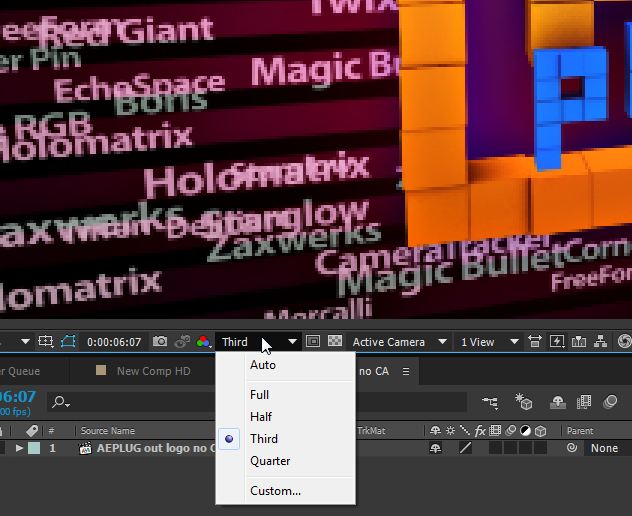Click the Collapse Transformations column header icon
The height and width of the screenshot is (516, 632).
(x=450, y=431)
